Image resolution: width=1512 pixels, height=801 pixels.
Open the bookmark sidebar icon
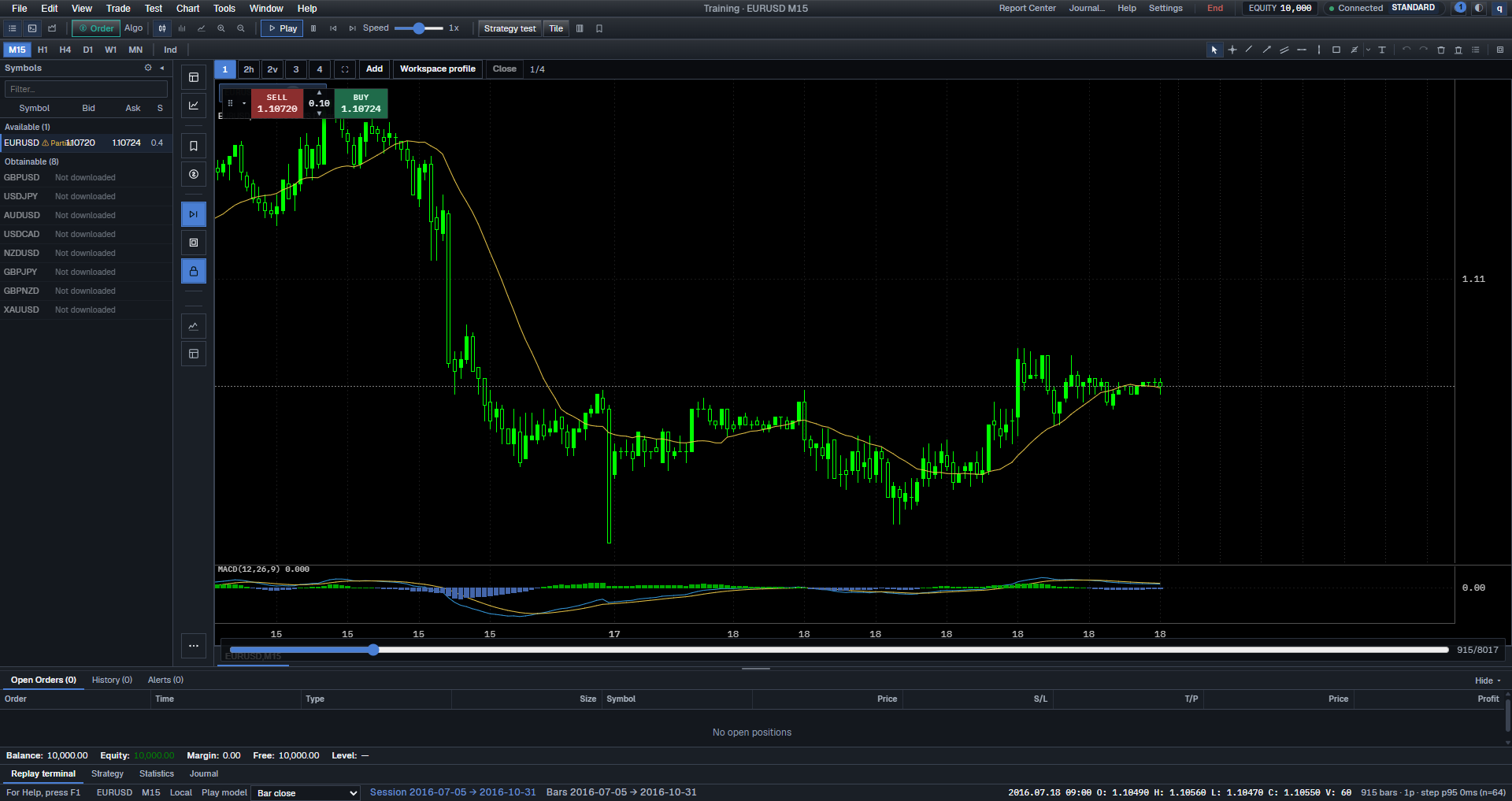[194, 146]
